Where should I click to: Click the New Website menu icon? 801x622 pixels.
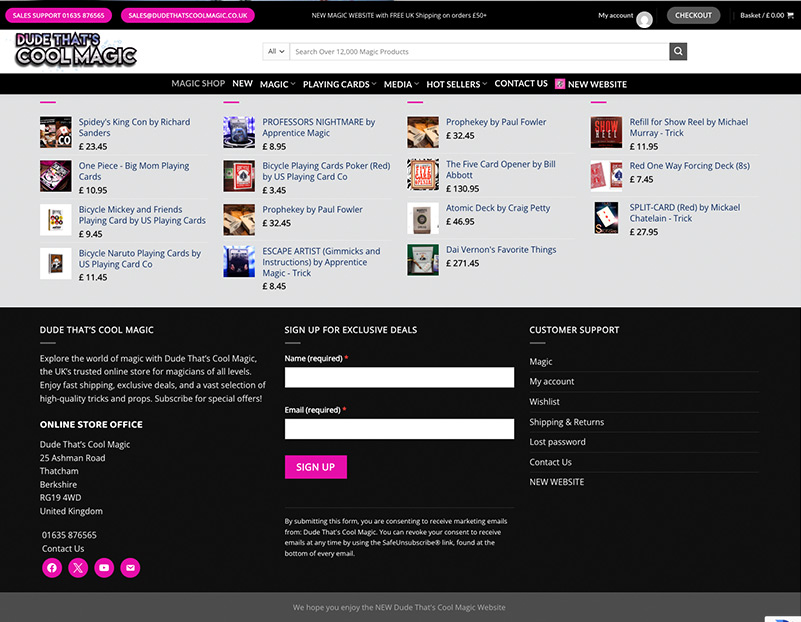560,84
